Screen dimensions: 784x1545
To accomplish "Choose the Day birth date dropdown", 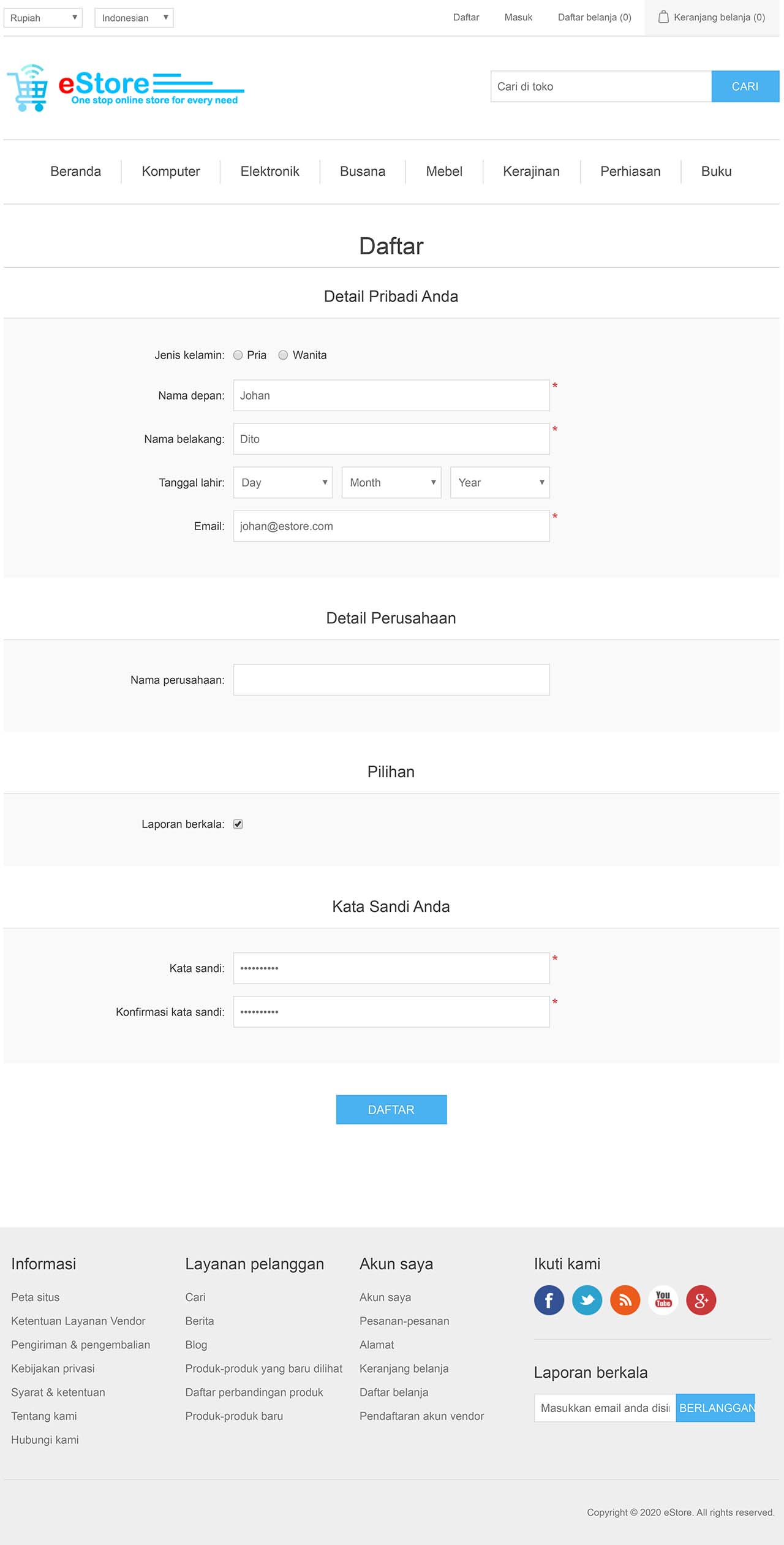I will point(283,483).
